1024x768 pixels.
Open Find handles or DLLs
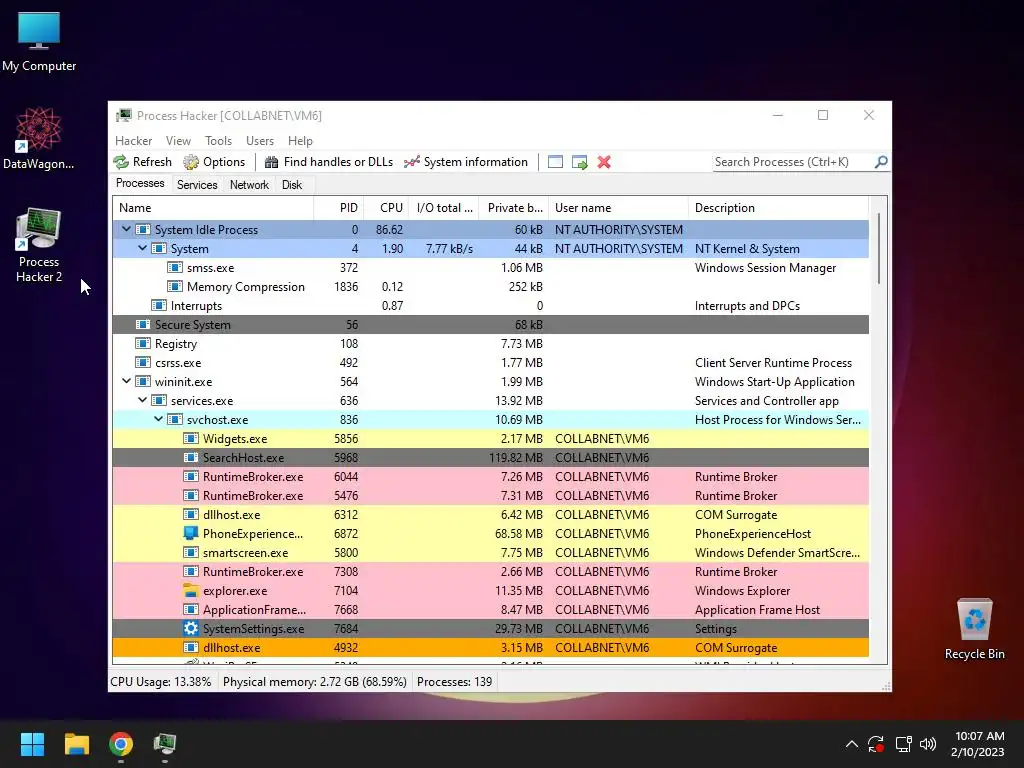[x=328, y=162]
